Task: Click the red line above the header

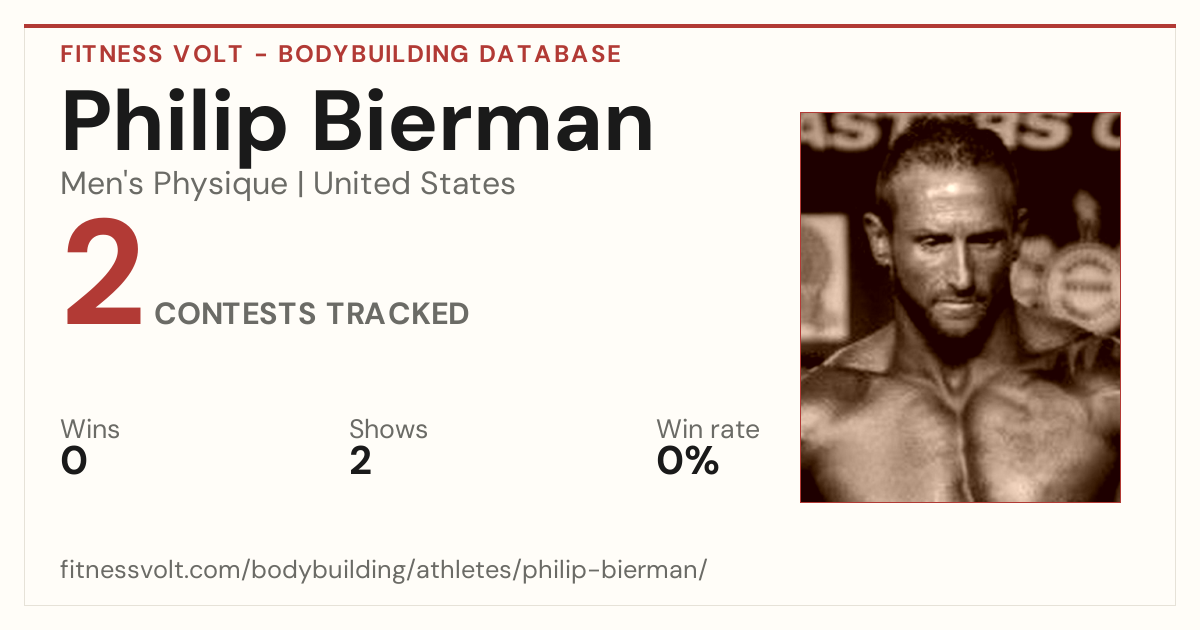Action: 600,26
